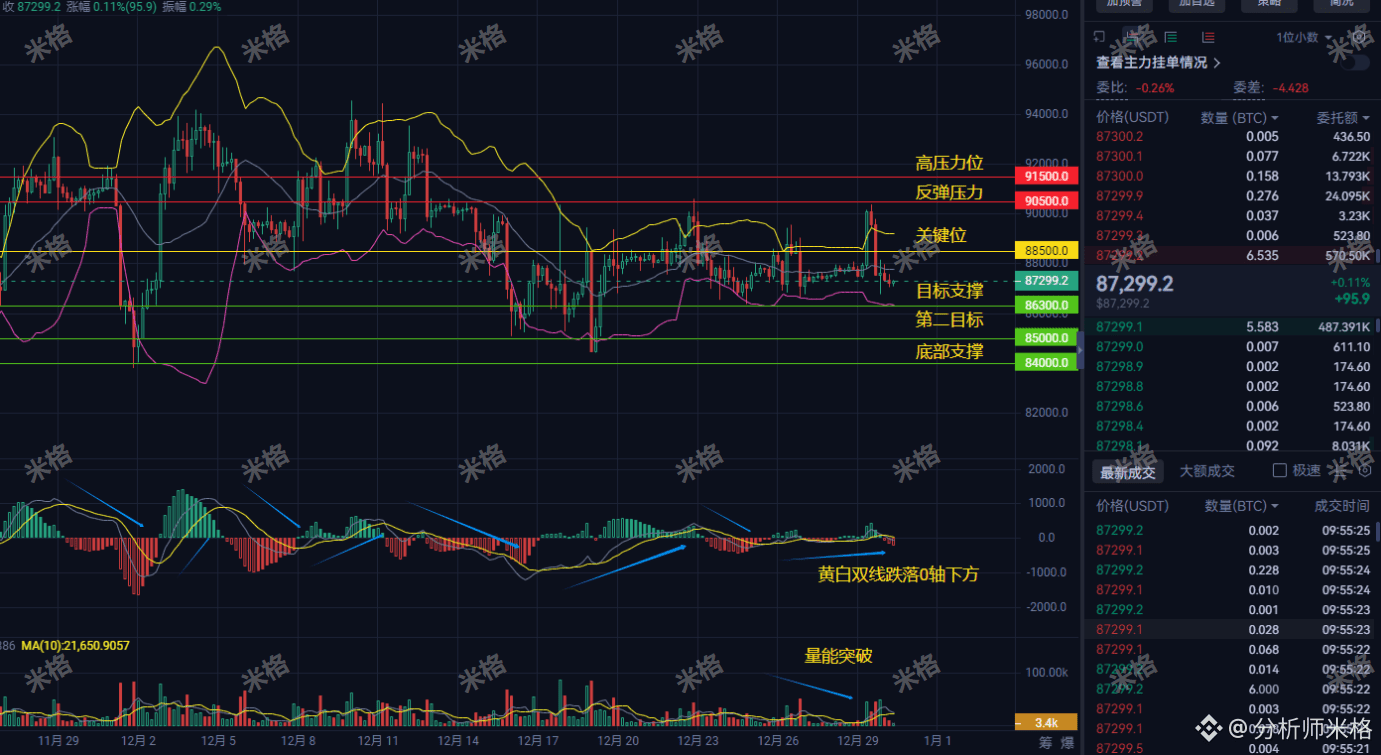
Task: Open 查看主力挂单情况 link
Action: pyautogui.click(x=1158, y=63)
